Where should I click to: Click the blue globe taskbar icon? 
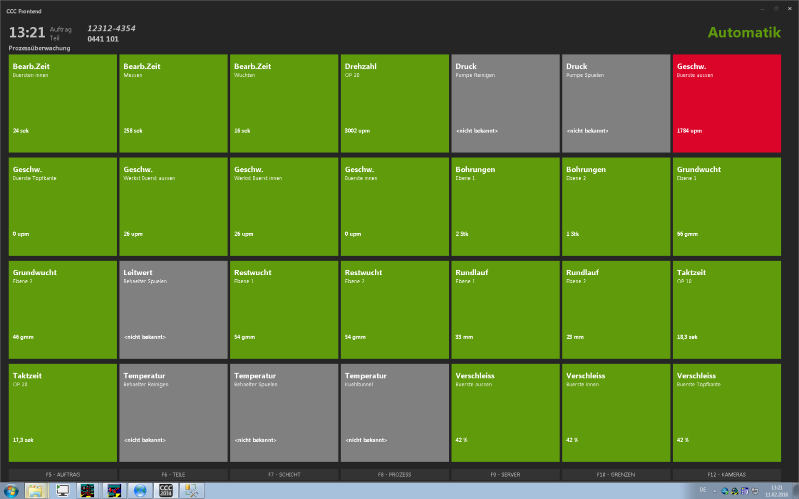coord(139,490)
